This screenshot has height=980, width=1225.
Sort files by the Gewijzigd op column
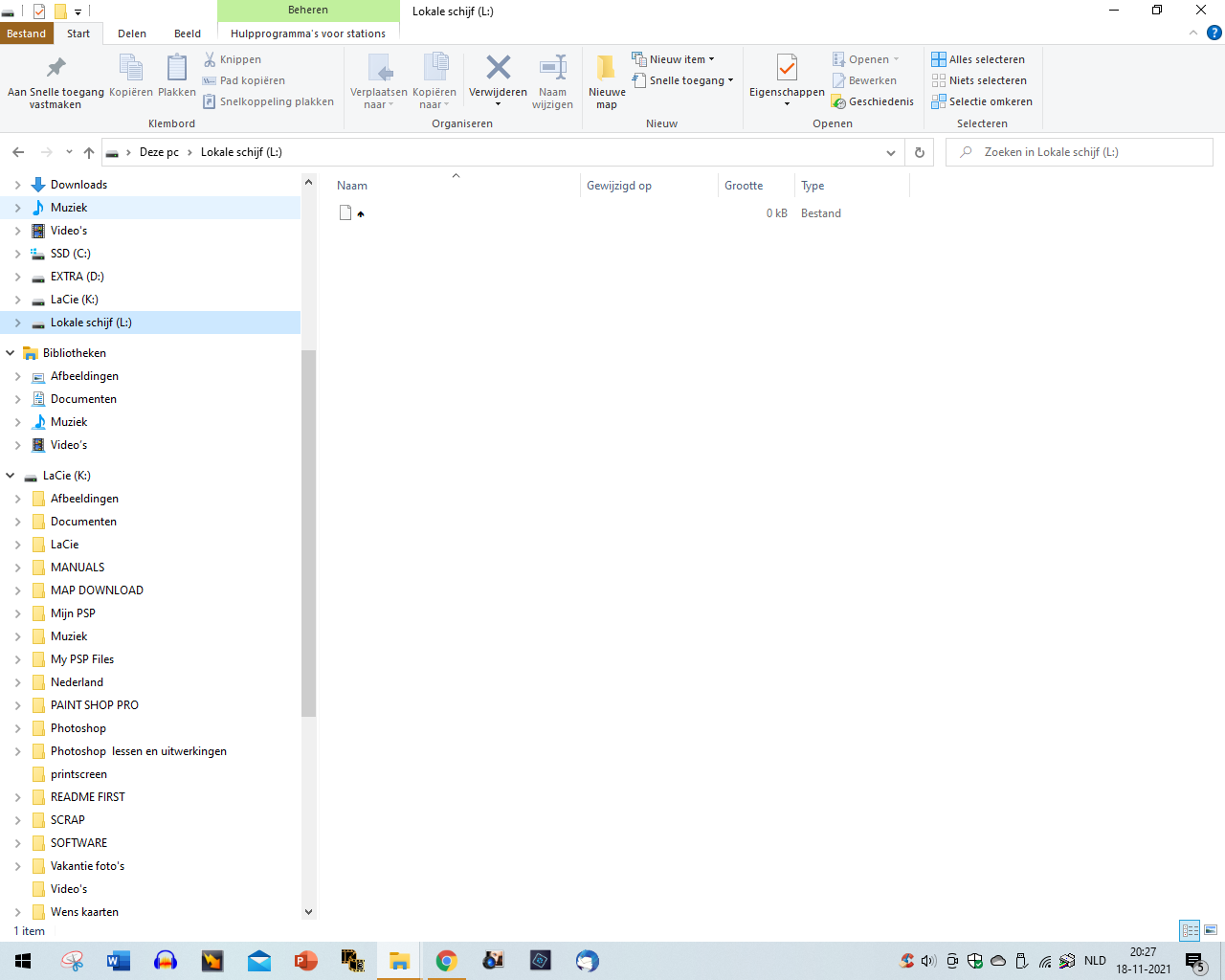619,186
